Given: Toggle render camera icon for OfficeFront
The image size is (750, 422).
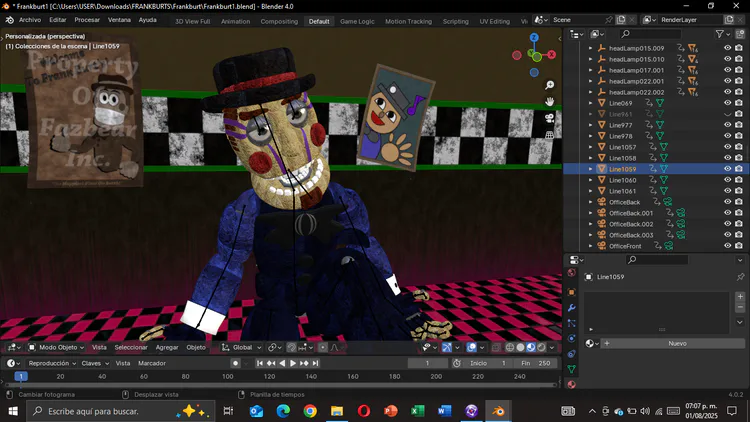Looking at the screenshot, I should click(x=739, y=246).
